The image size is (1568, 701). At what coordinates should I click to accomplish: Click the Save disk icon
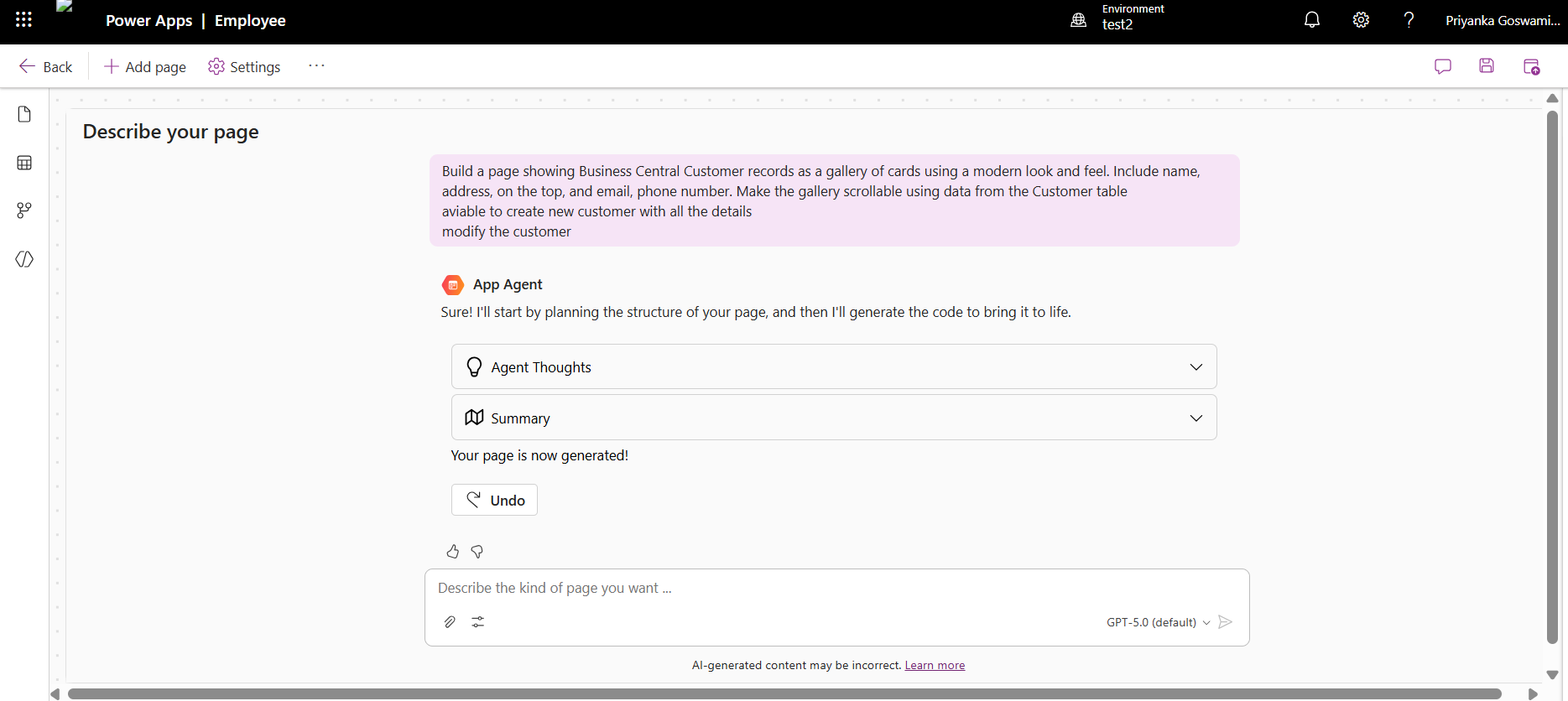pyautogui.click(x=1487, y=66)
